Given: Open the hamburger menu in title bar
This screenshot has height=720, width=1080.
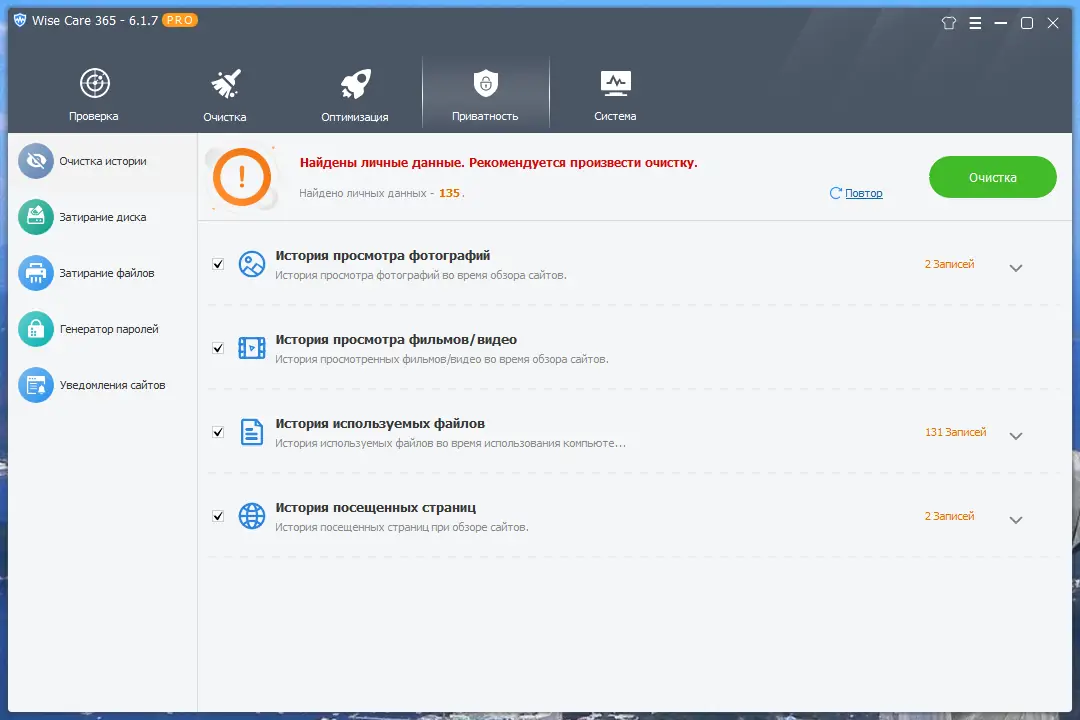Looking at the screenshot, I should pyautogui.click(x=975, y=23).
